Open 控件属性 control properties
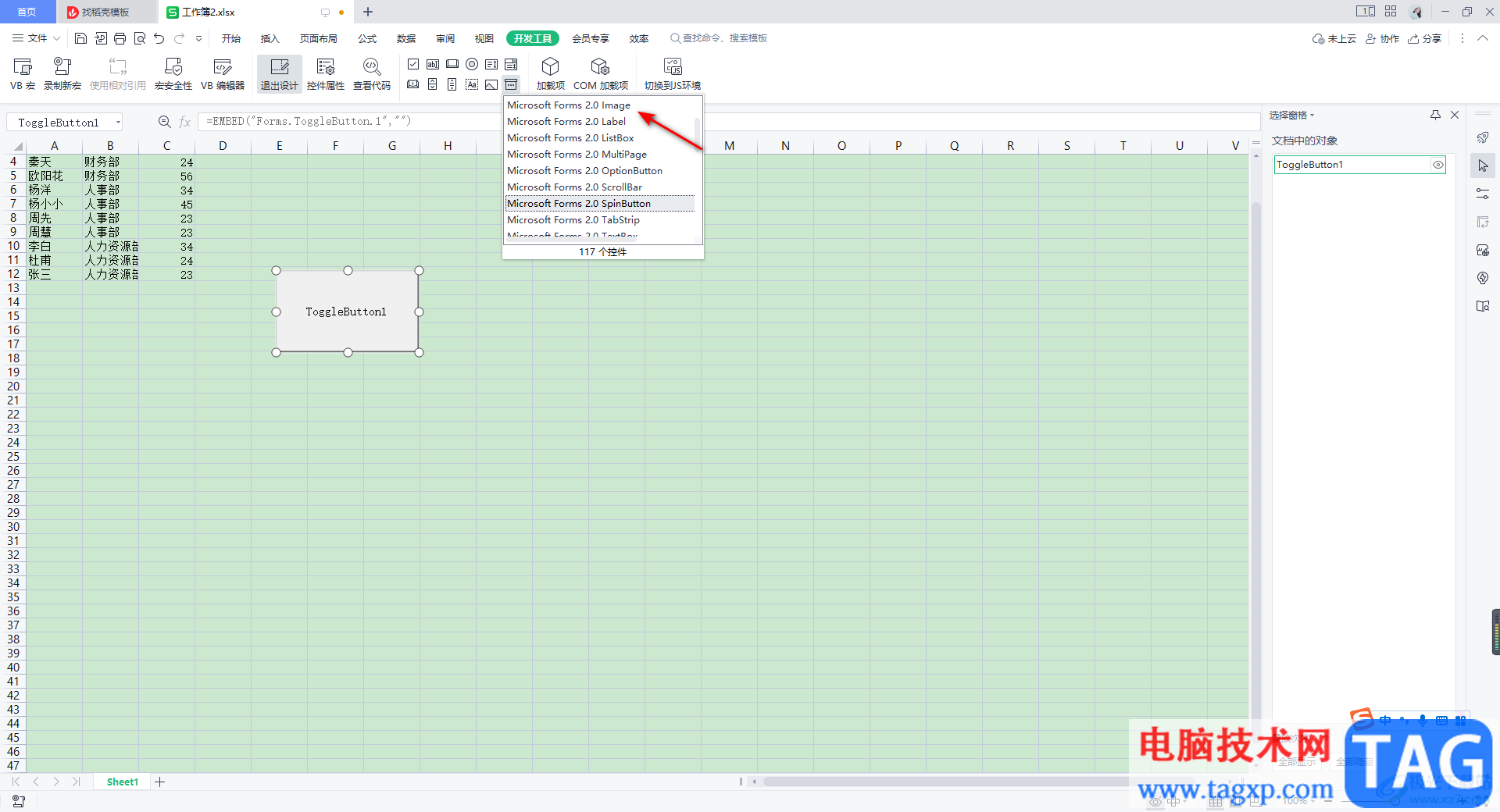1500x812 pixels. [x=326, y=74]
